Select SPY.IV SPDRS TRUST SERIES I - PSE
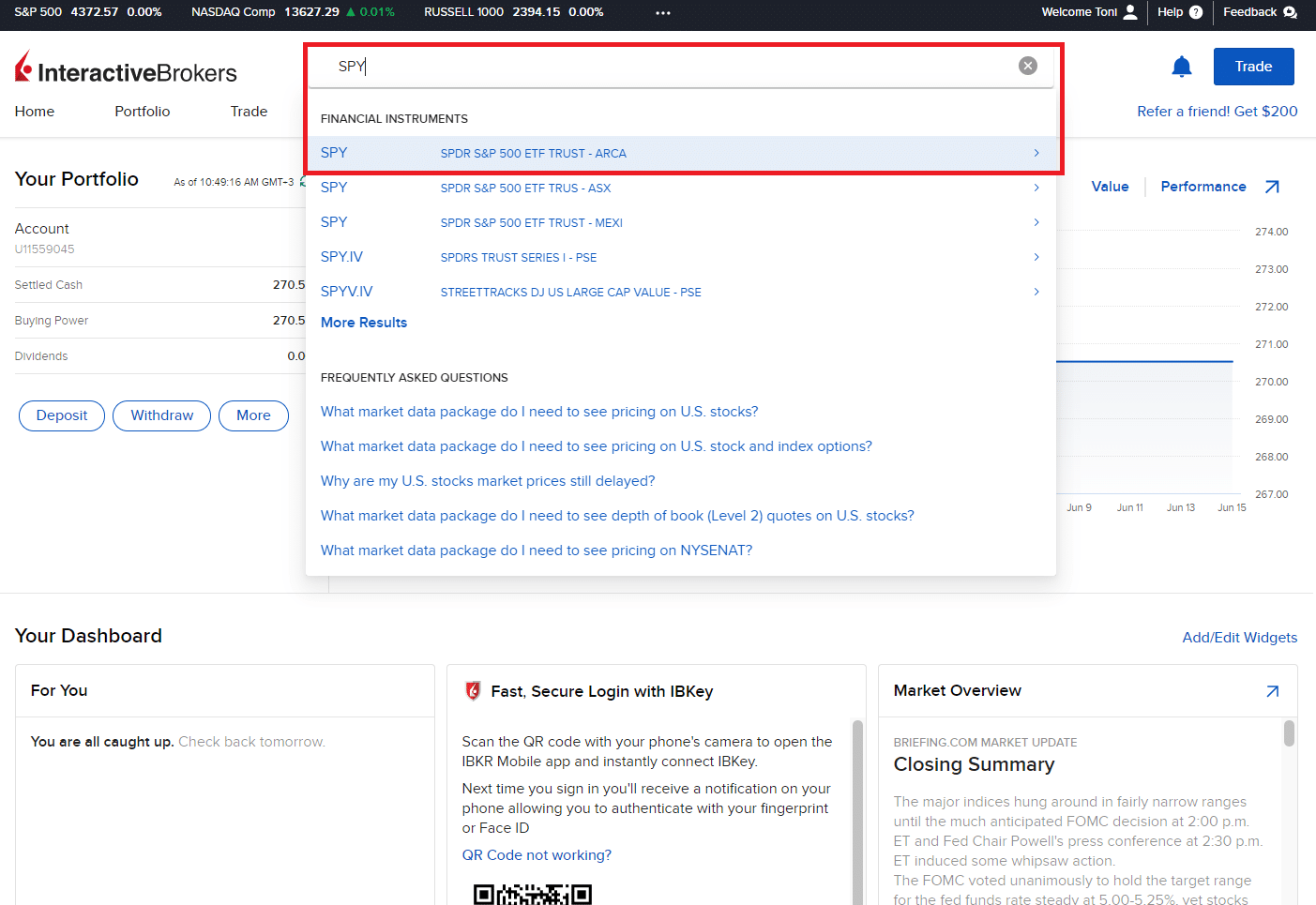 click(x=681, y=257)
